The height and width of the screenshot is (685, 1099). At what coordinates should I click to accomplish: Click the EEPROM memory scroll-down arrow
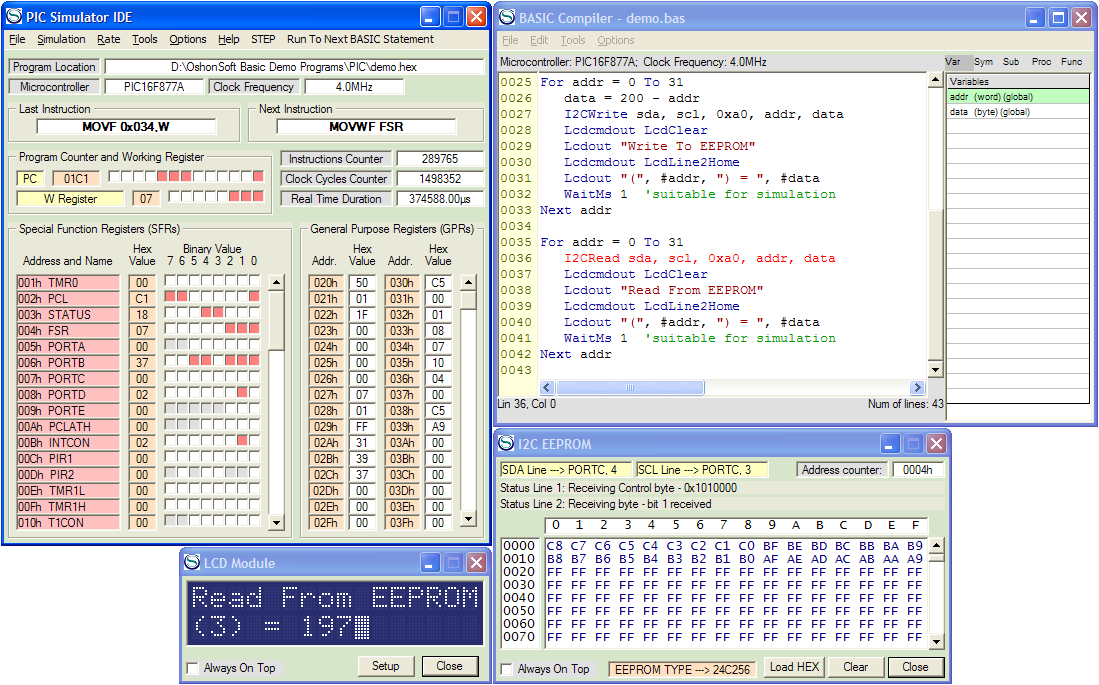pos(936,642)
